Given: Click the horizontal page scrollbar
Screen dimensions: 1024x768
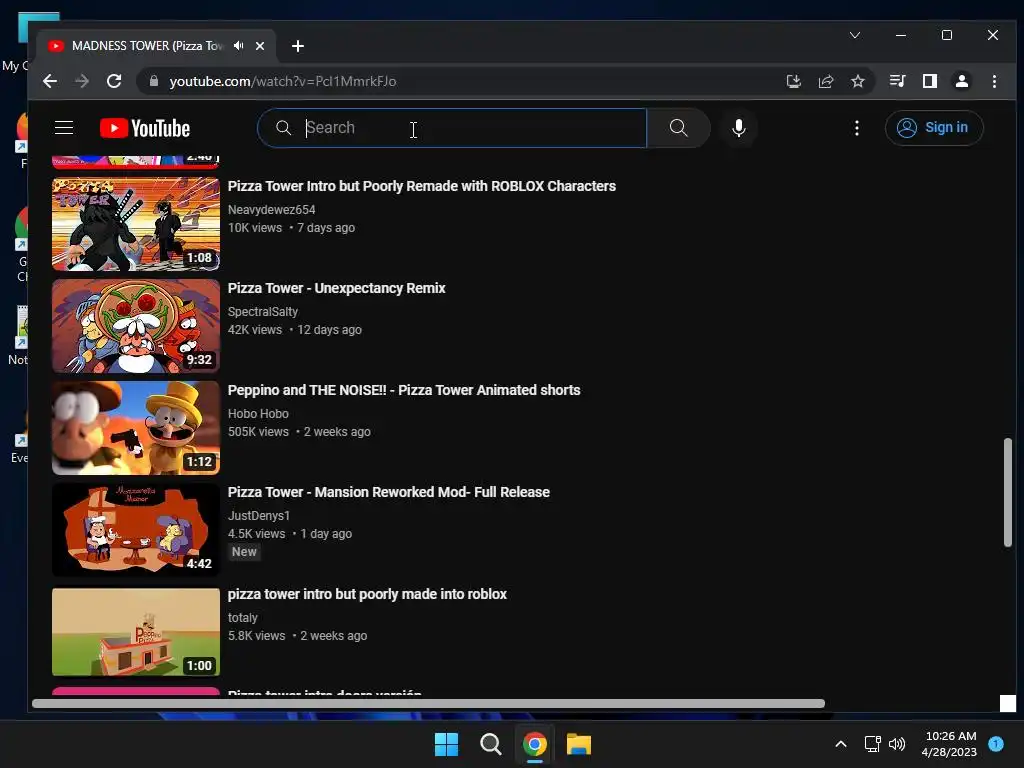Looking at the screenshot, I should click(x=428, y=703).
